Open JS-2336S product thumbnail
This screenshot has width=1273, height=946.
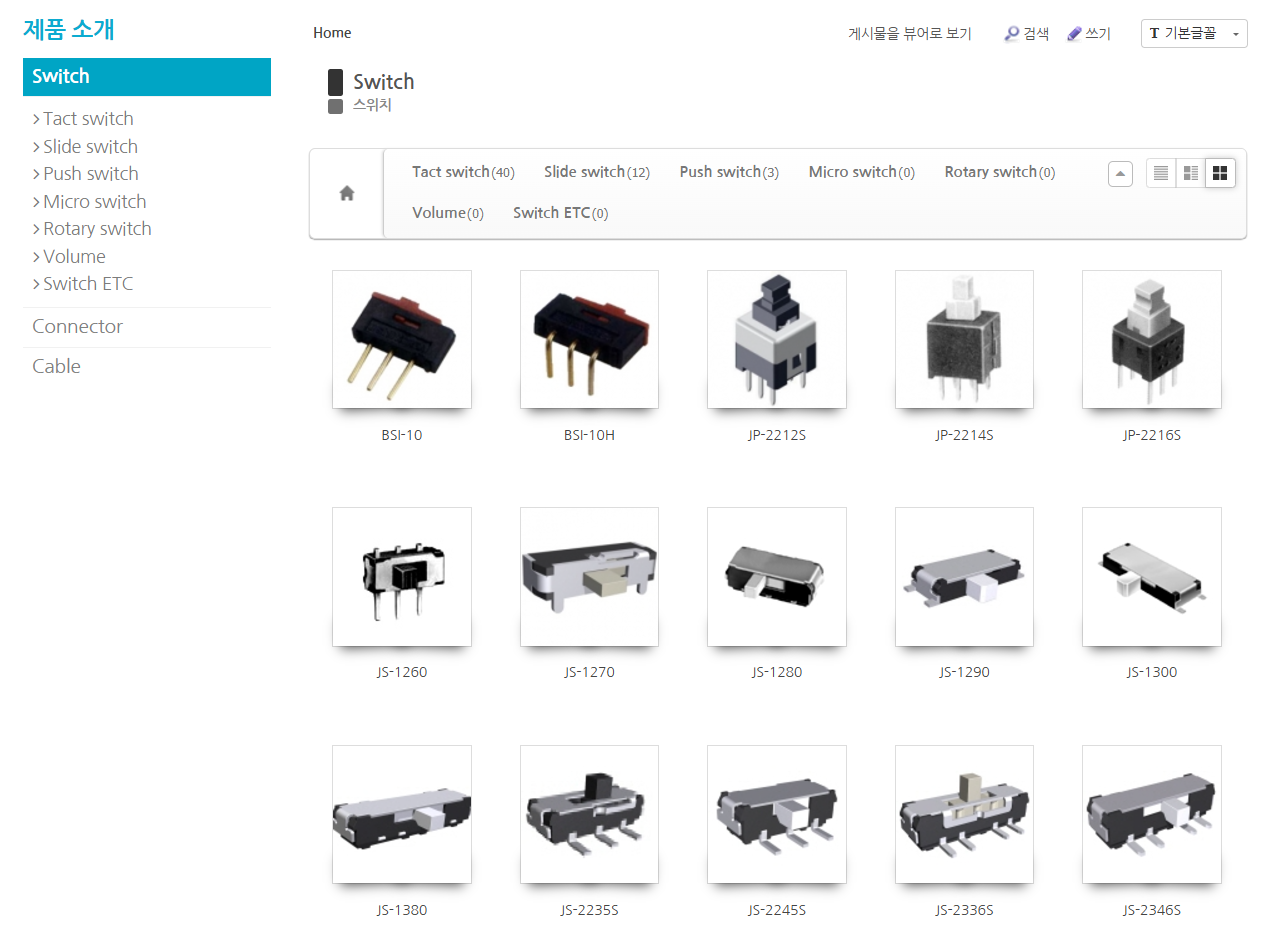(x=964, y=814)
